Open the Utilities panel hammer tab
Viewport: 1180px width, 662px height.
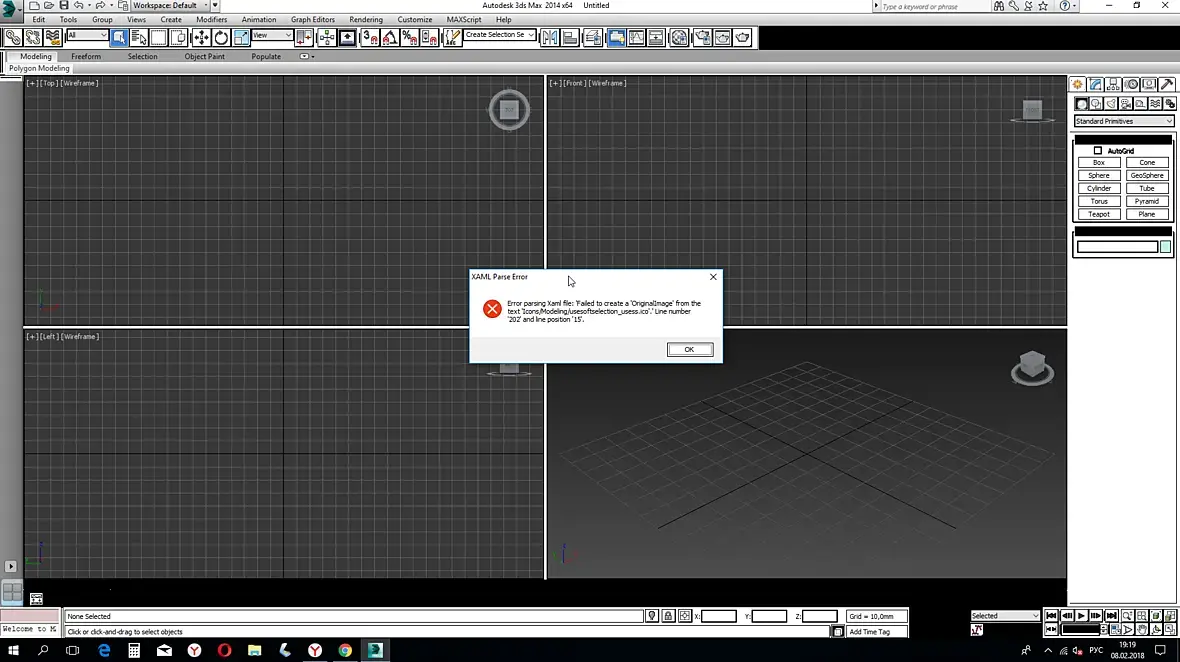[1166, 84]
